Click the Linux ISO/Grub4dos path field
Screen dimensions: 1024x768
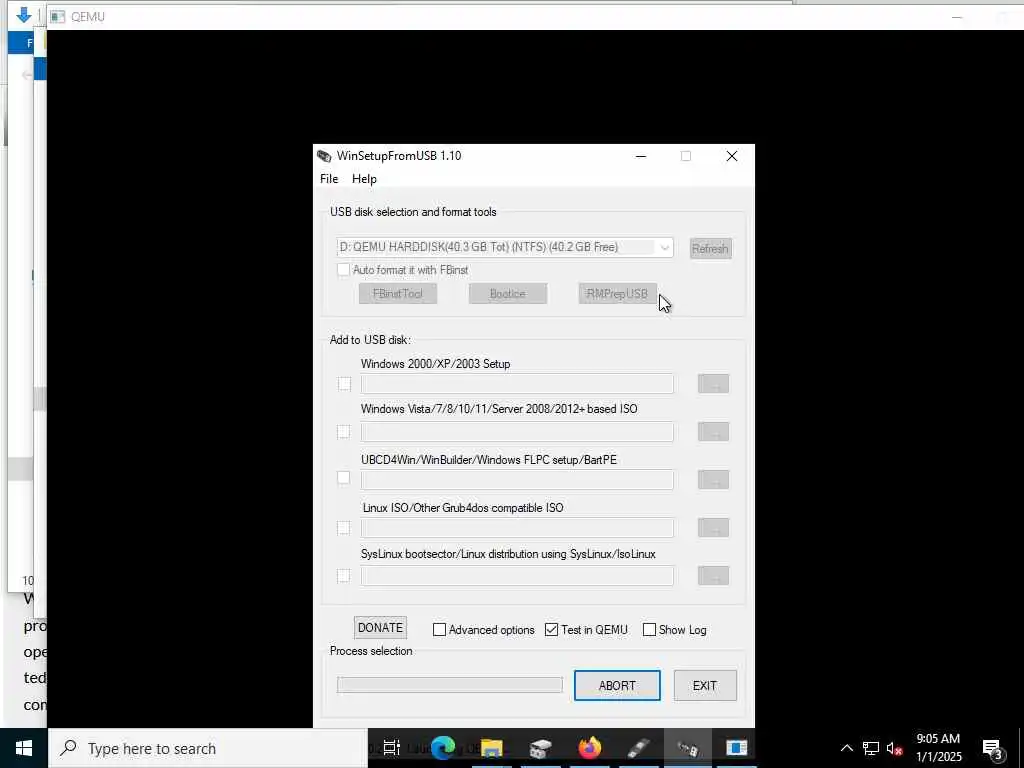tap(517, 528)
